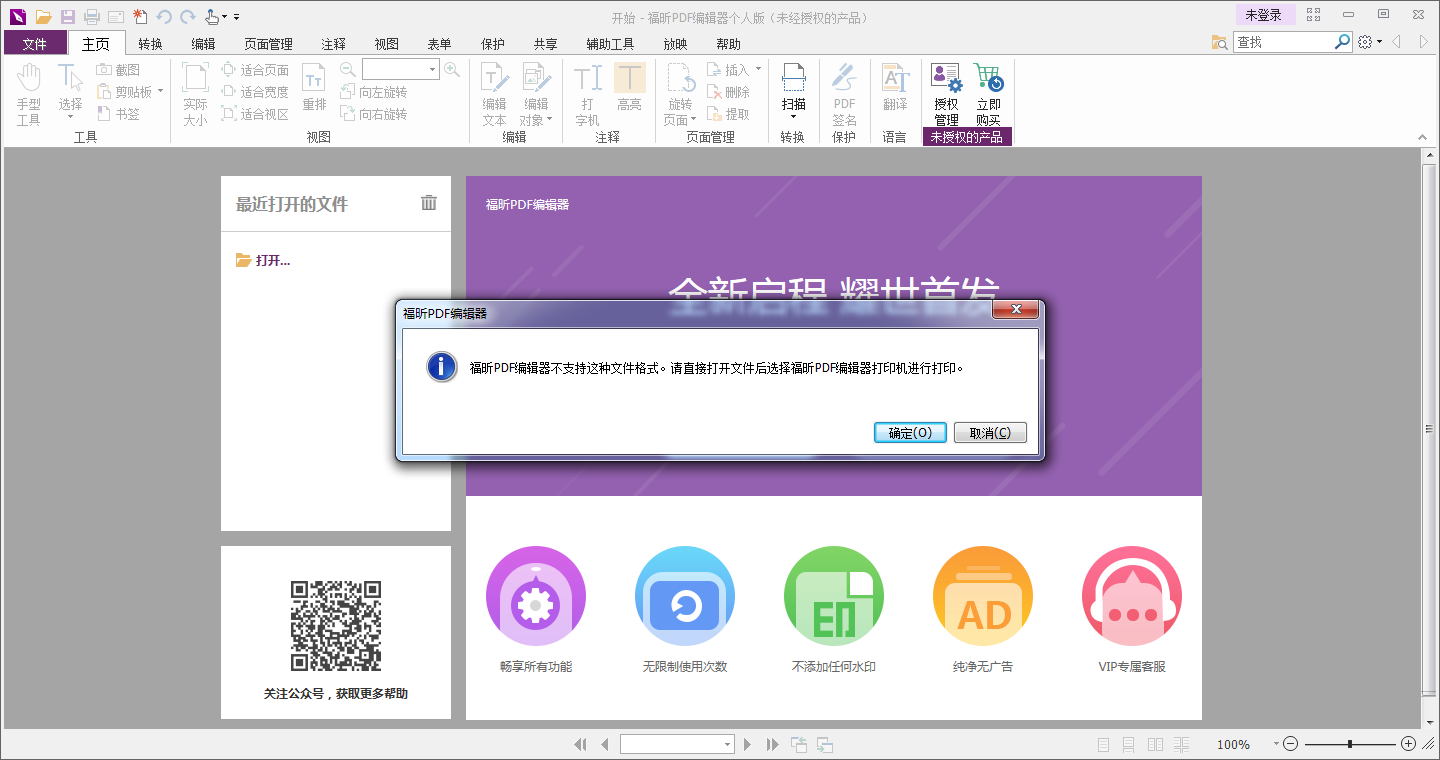
Task: Activate the 高亮 highlight tool
Action: point(630,90)
